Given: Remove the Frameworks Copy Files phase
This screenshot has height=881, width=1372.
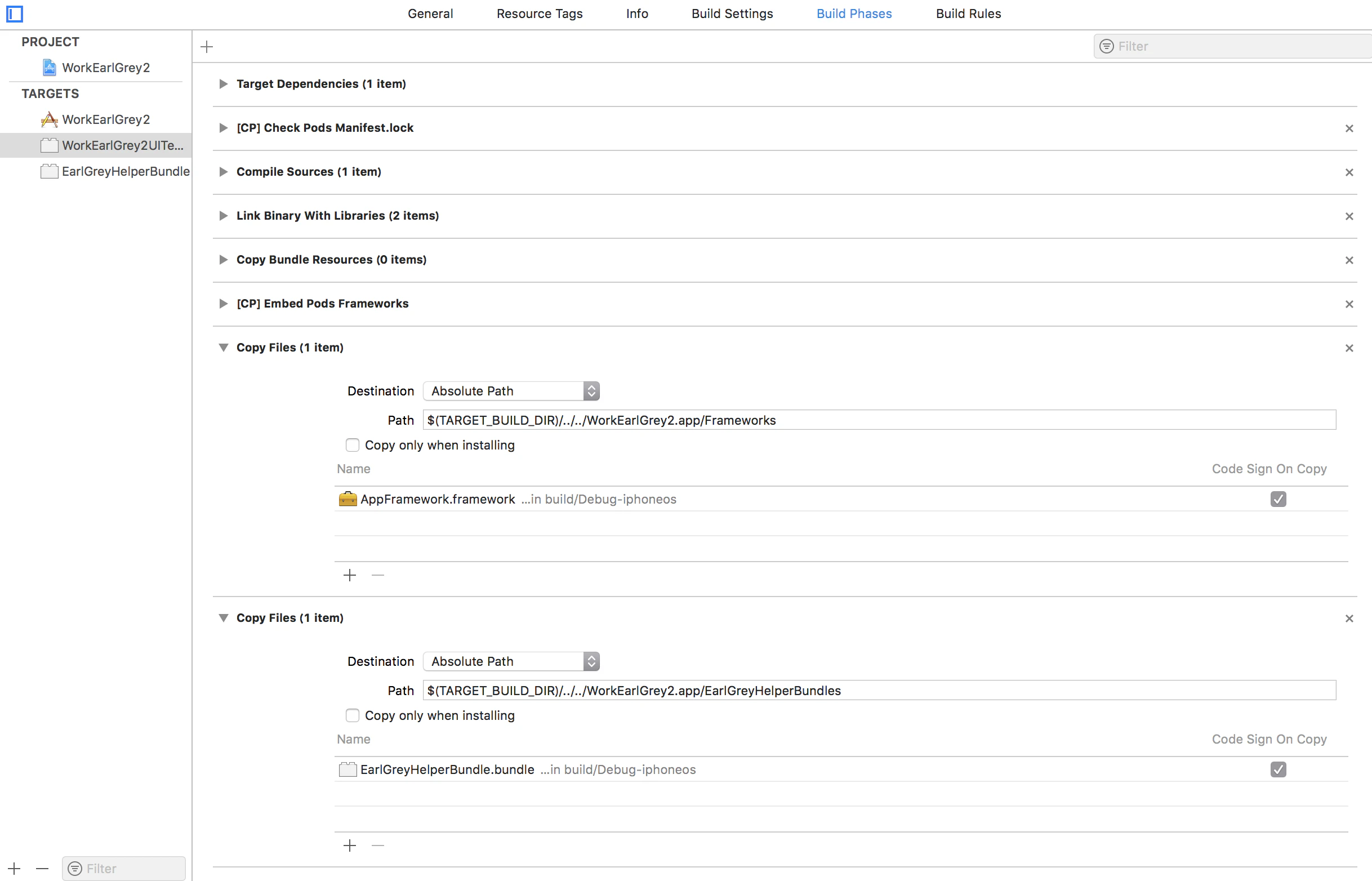Looking at the screenshot, I should [x=1349, y=348].
